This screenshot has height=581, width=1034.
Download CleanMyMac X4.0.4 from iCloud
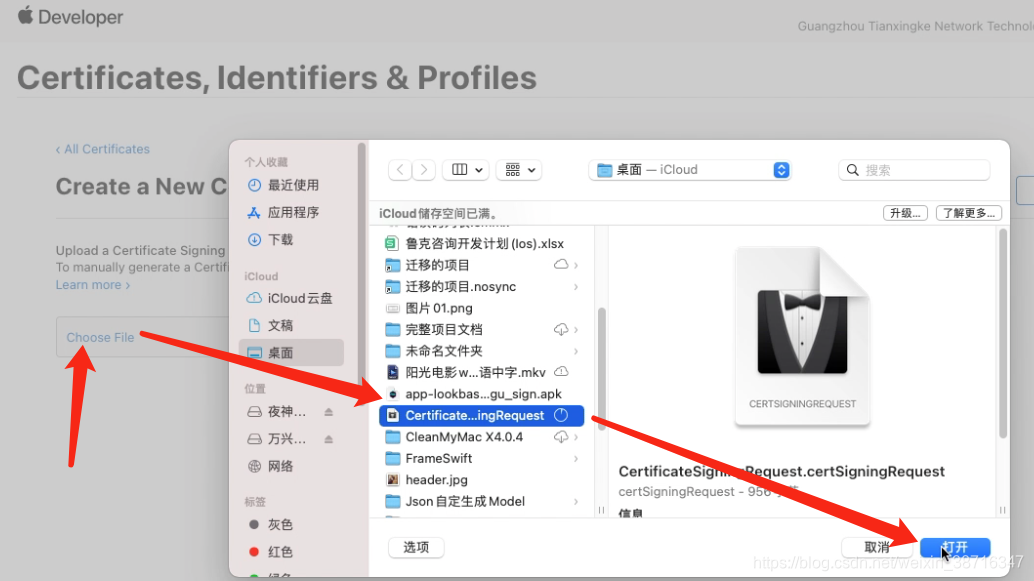tap(561, 437)
